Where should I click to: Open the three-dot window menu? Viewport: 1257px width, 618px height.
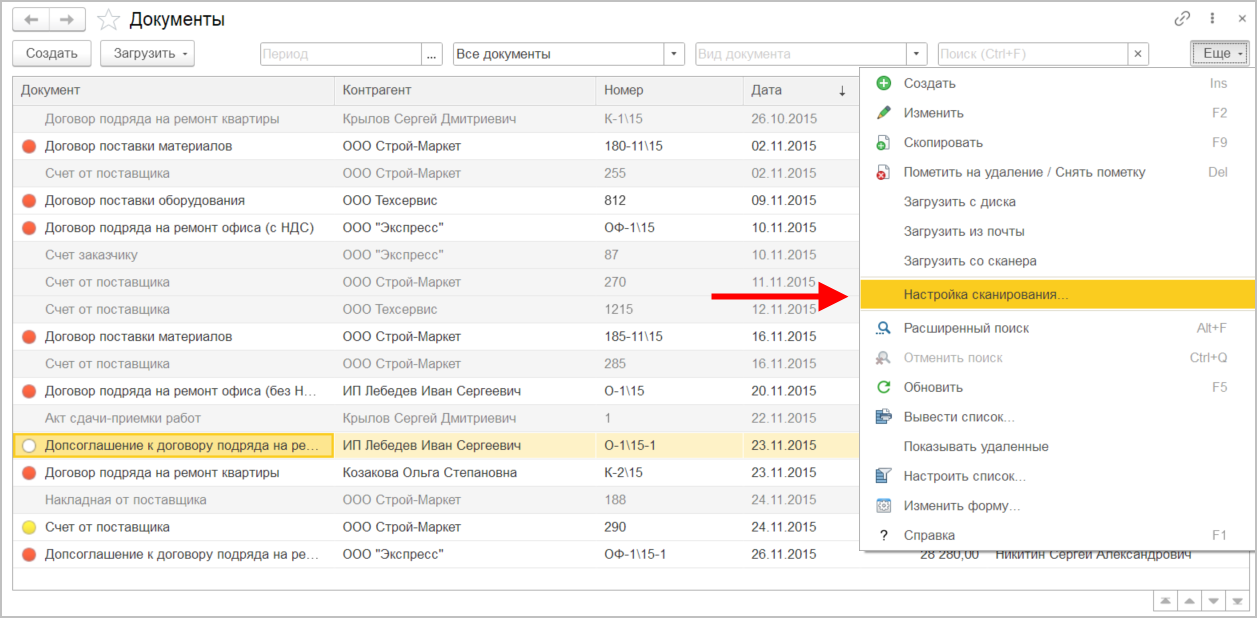pos(1212,19)
